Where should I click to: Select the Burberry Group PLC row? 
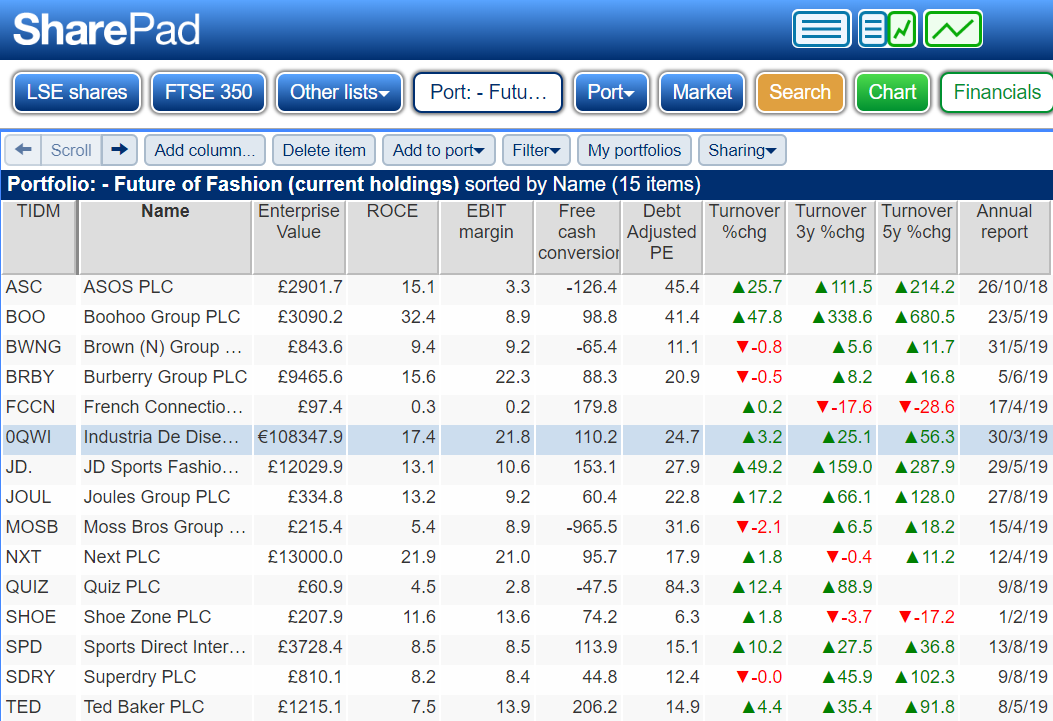pos(526,377)
